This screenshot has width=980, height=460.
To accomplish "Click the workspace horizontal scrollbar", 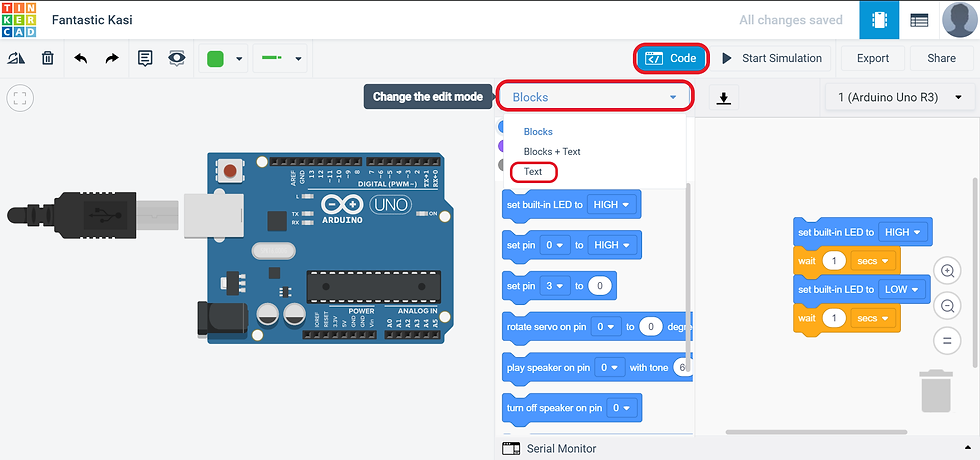I will (x=816, y=432).
